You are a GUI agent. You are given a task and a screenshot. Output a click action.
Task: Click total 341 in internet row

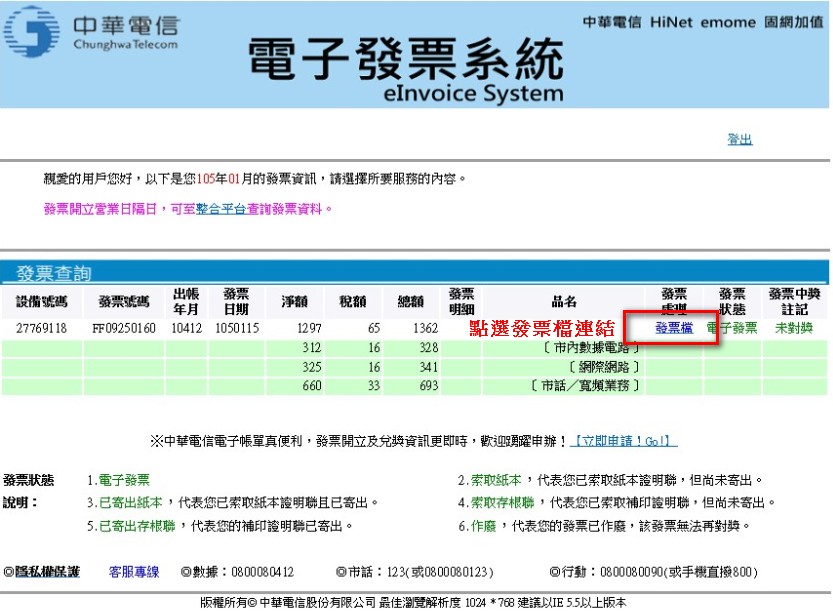[x=429, y=367]
